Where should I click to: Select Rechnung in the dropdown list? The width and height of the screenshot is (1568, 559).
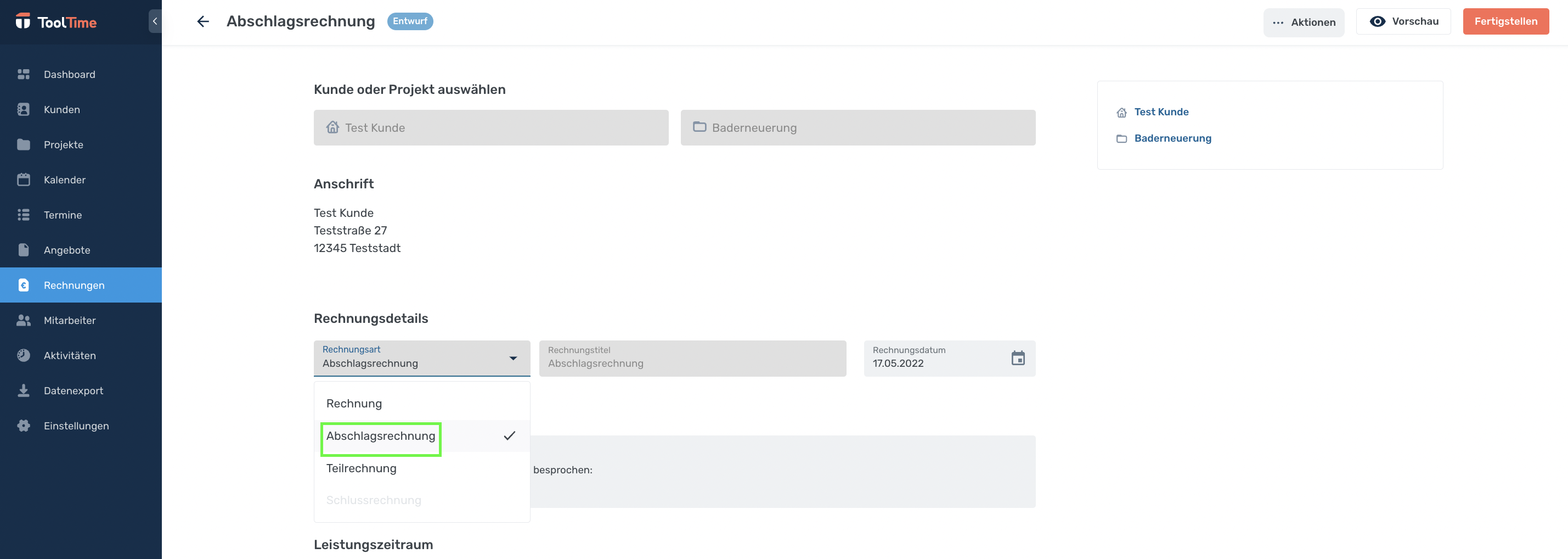[354, 404]
